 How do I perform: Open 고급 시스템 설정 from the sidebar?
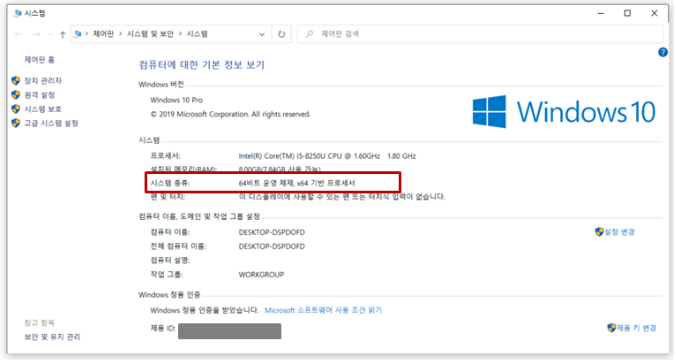pyautogui.click(x=51, y=123)
